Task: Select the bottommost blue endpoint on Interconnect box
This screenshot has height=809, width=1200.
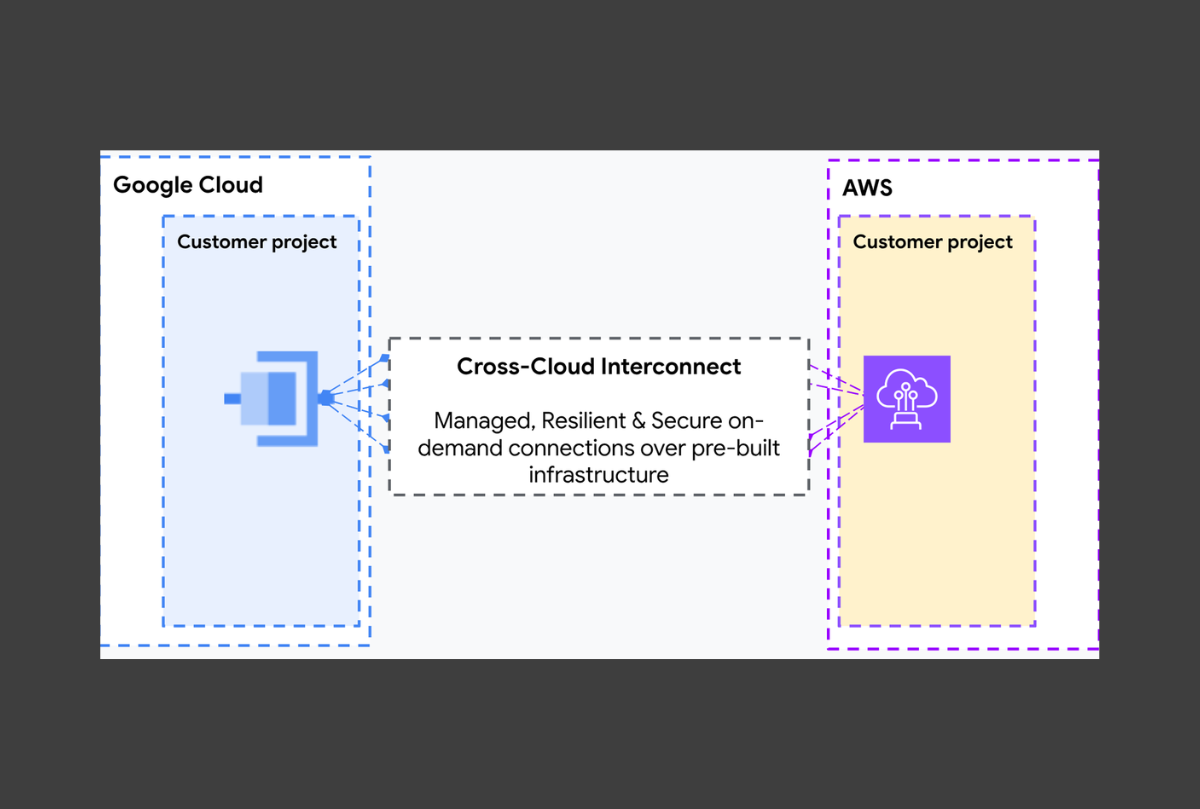Action: click(x=386, y=449)
